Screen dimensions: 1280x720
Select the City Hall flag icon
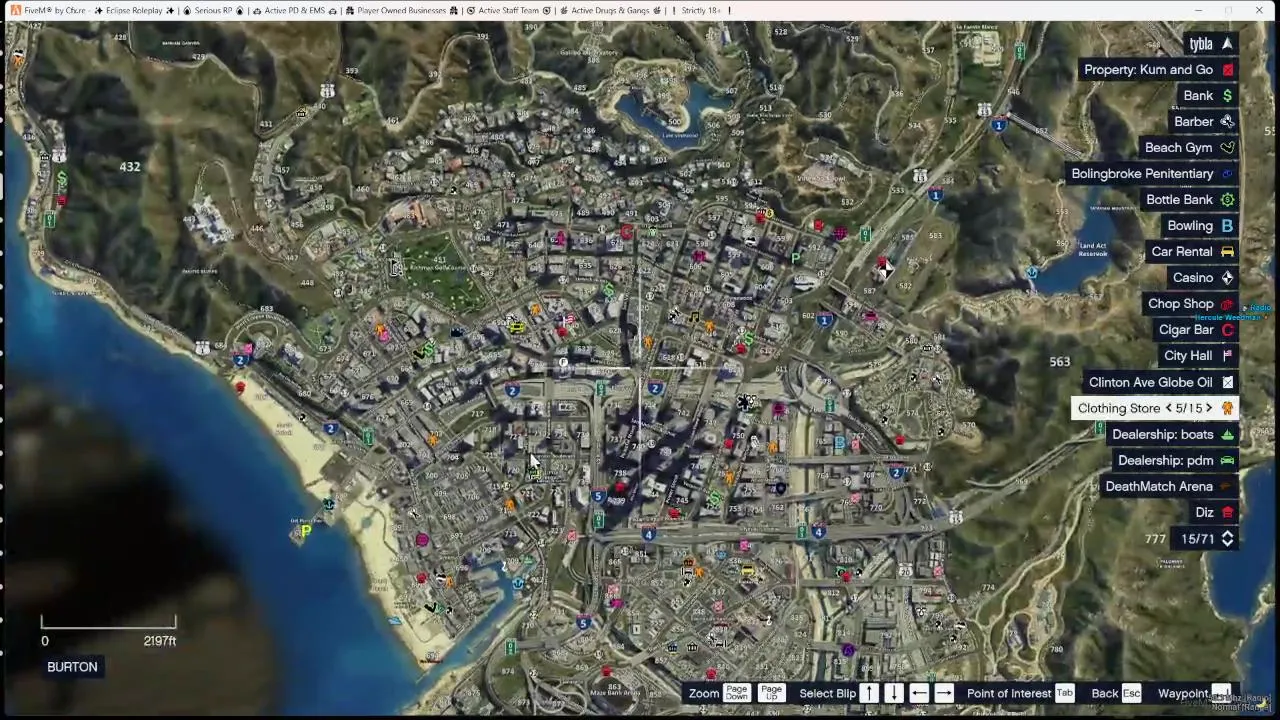point(1227,356)
